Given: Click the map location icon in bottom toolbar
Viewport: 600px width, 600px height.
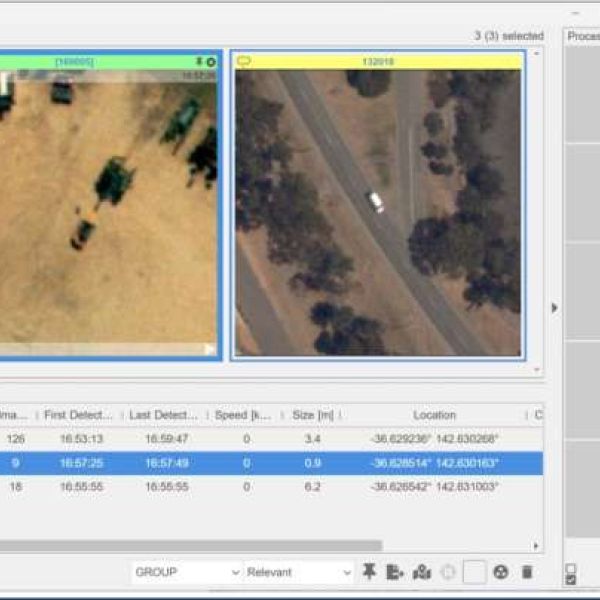Looking at the screenshot, I should pyautogui.click(x=422, y=572).
